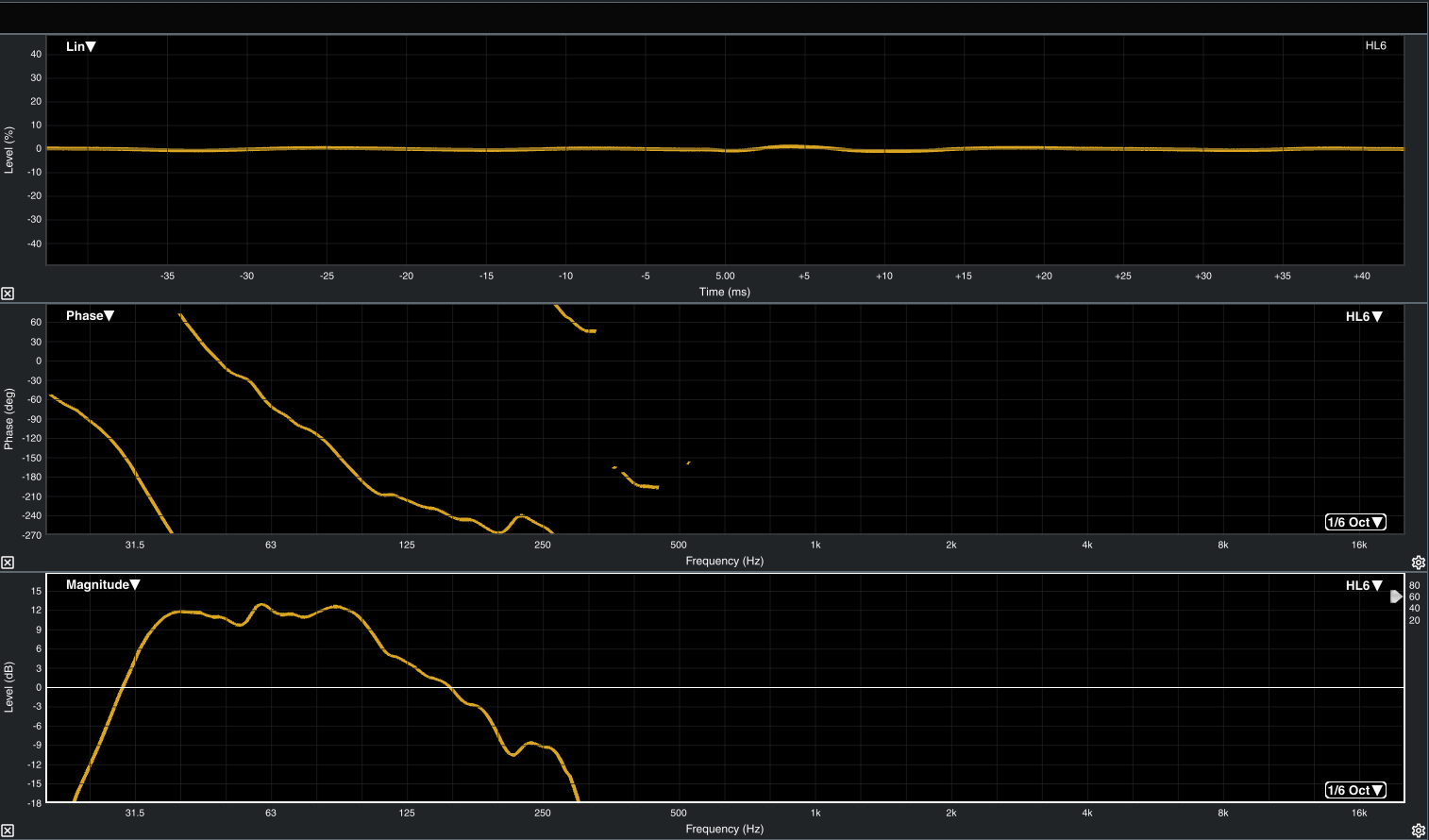Click the HL6 label in the time plot

point(1375,45)
